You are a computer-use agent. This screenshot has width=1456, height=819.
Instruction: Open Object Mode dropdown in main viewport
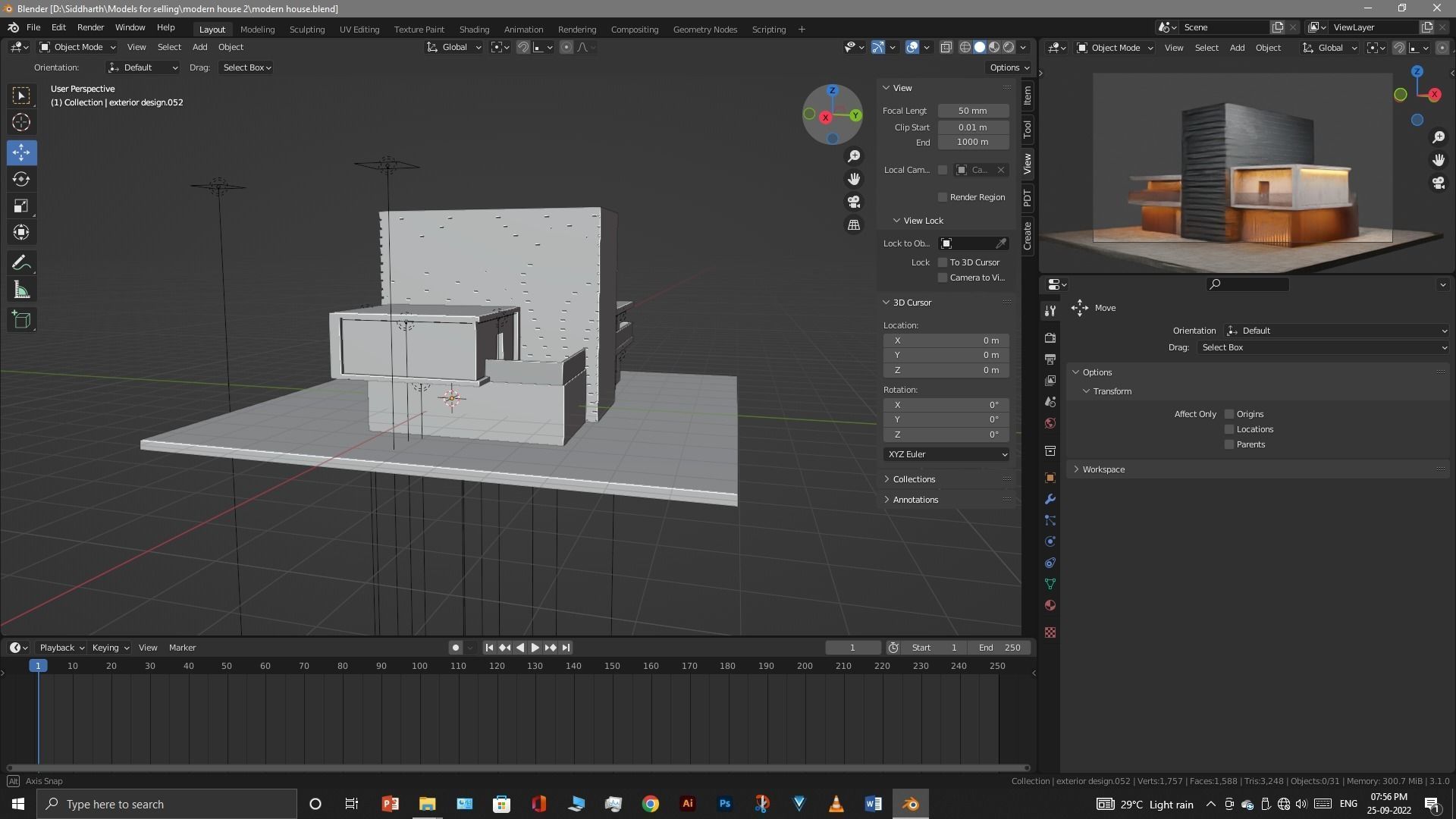click(77, 47)
